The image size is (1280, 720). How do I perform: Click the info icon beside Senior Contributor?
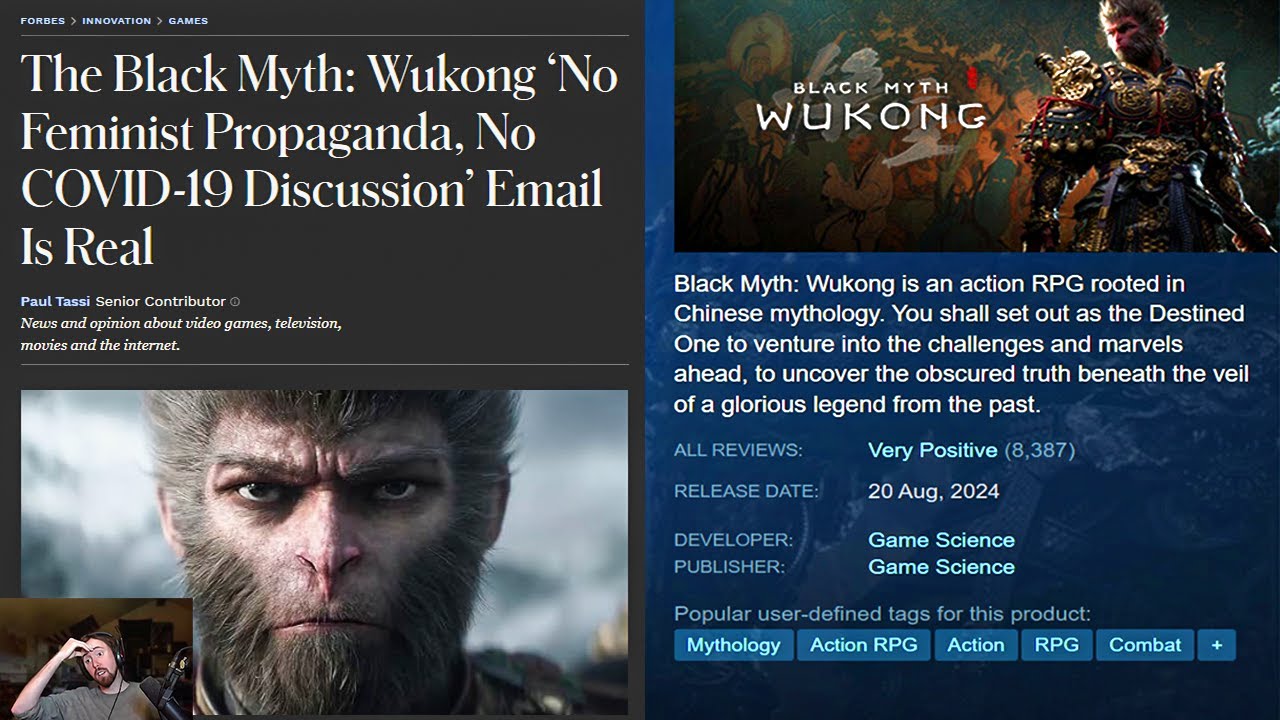(x=235, y=302)
